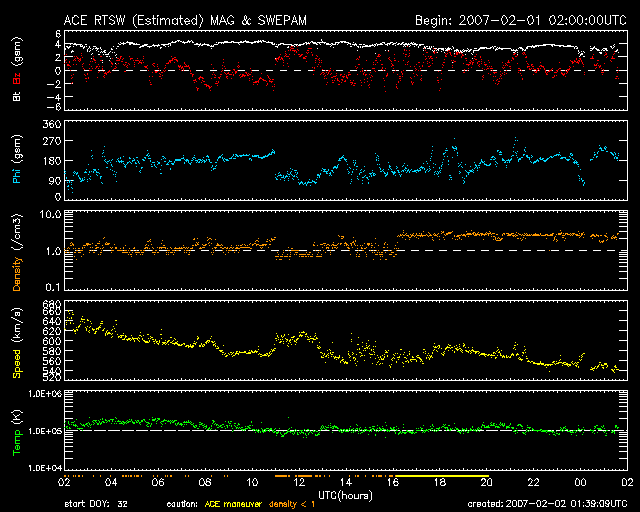Click the white 'Bt' axis label
The image size is (640, 512).
point(17,96)
